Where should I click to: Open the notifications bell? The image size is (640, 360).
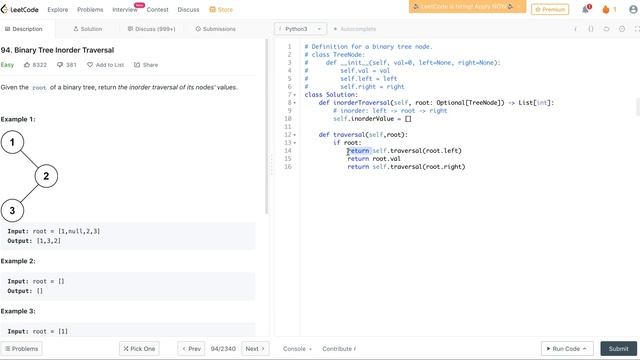click(586, 9)
